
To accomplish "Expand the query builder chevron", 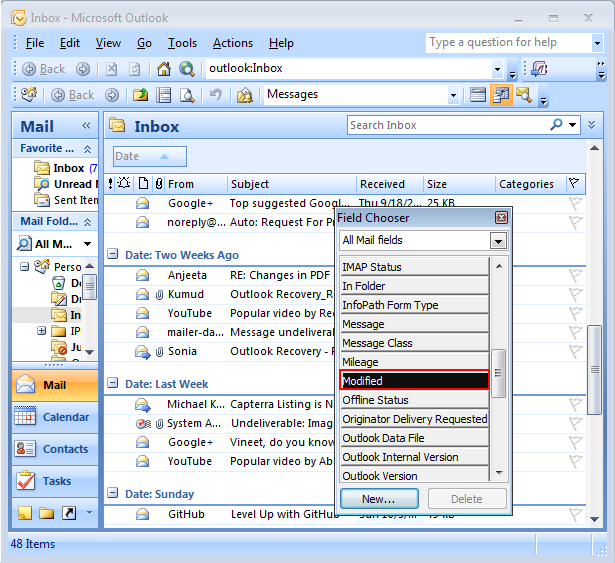I will click(x=591, y=125).
